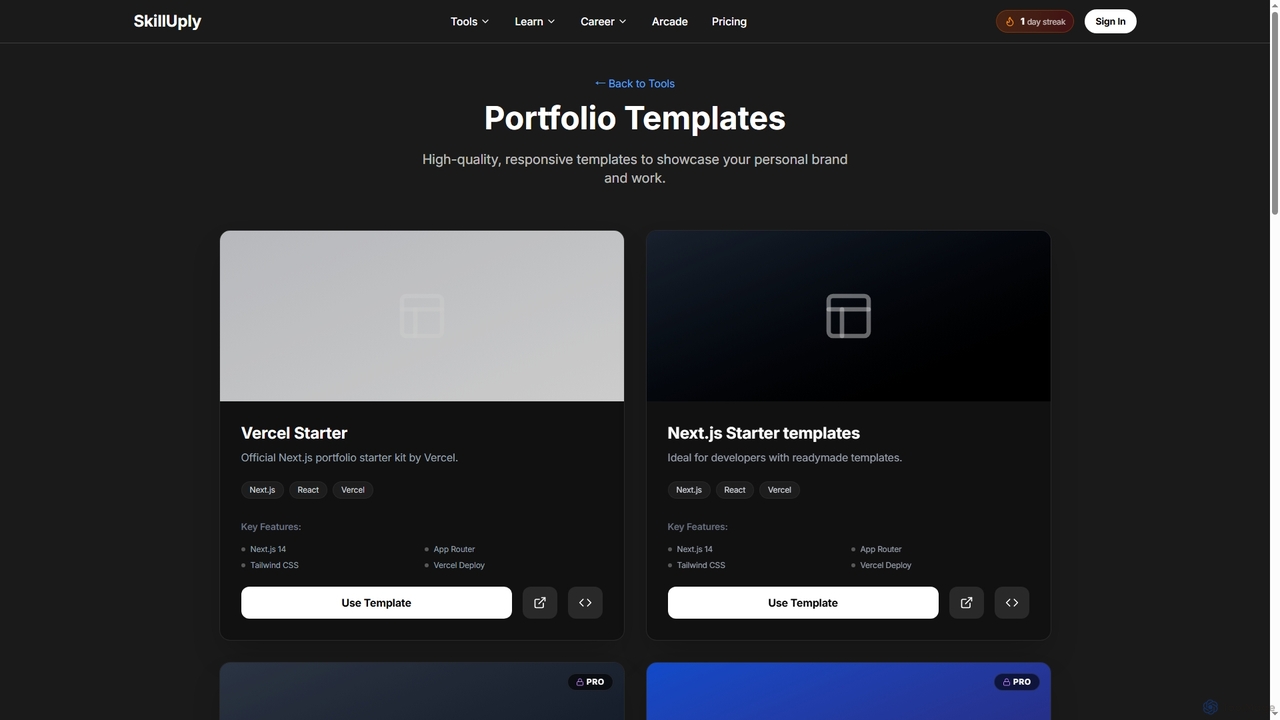Click "App Router" feature in Vercel Starter
The height and width of the screenshot is (720, 1280).
pos(454,549)
